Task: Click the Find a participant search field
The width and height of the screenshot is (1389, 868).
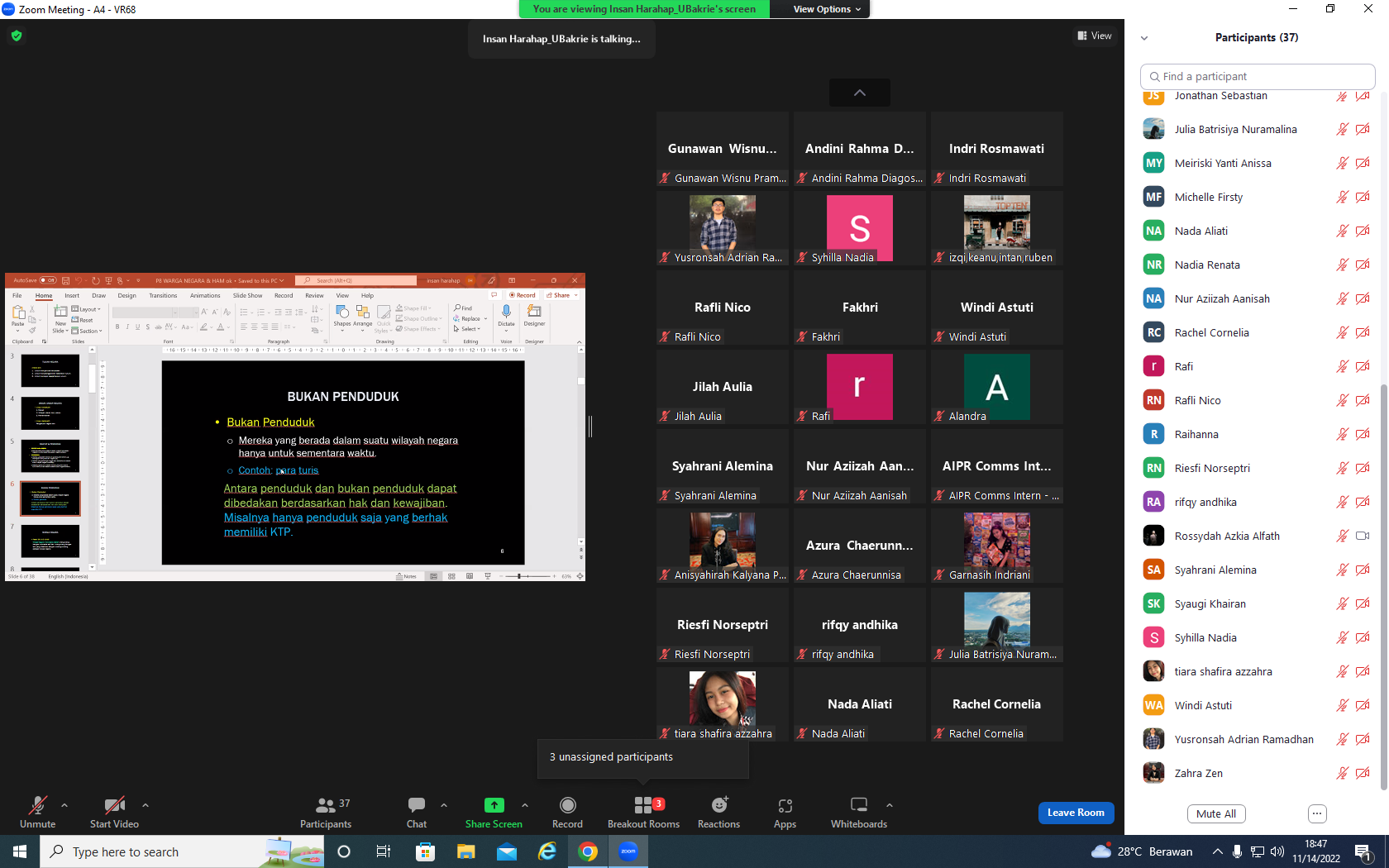Action: click(1258, 76)
